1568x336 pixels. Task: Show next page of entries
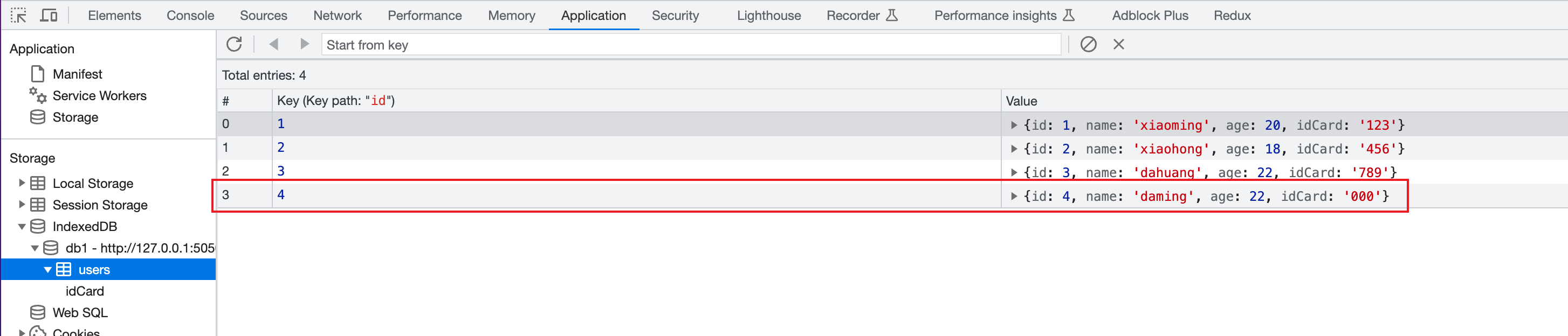304,44
